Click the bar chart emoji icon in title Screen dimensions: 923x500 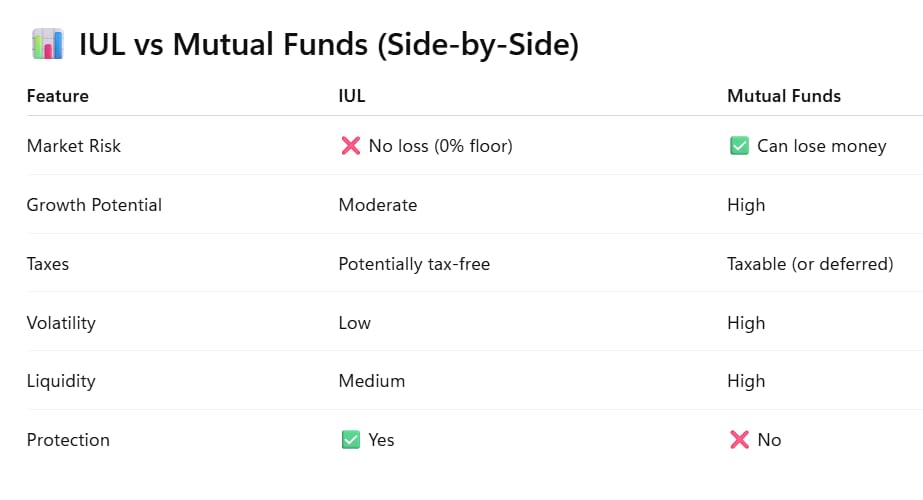click(48, 44)
